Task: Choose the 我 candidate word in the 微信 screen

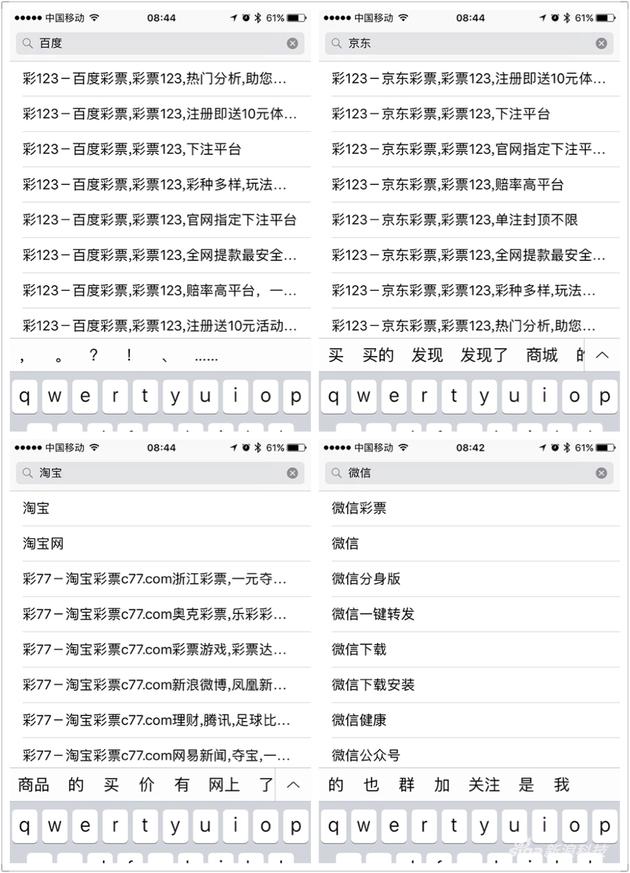Action: 562,785
